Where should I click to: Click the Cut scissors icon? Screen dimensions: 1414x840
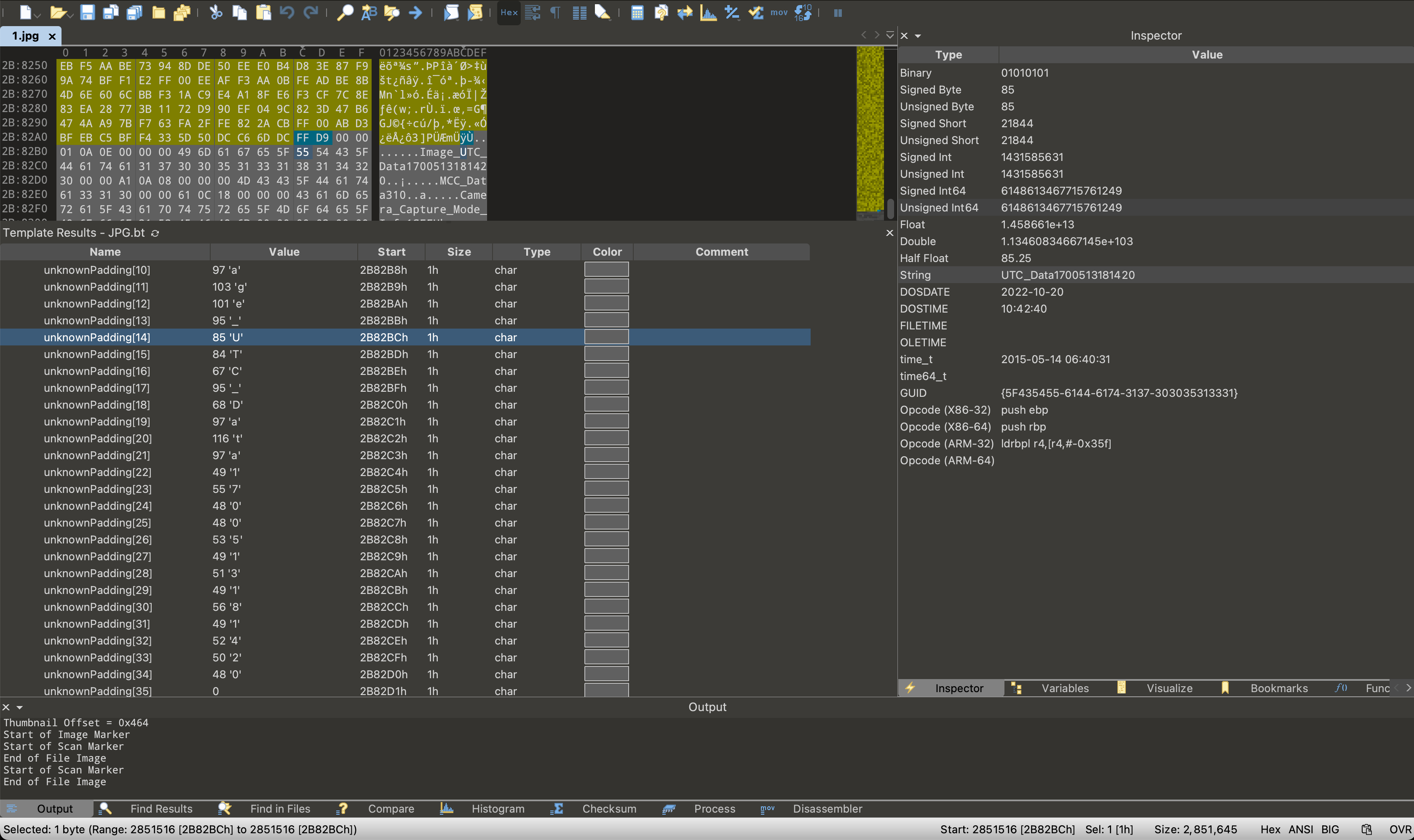click(216, 13)
